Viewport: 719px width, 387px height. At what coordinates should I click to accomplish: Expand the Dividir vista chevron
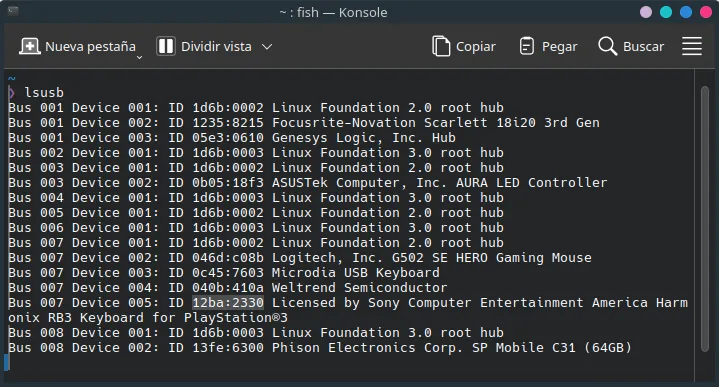[x=267, y=47]
